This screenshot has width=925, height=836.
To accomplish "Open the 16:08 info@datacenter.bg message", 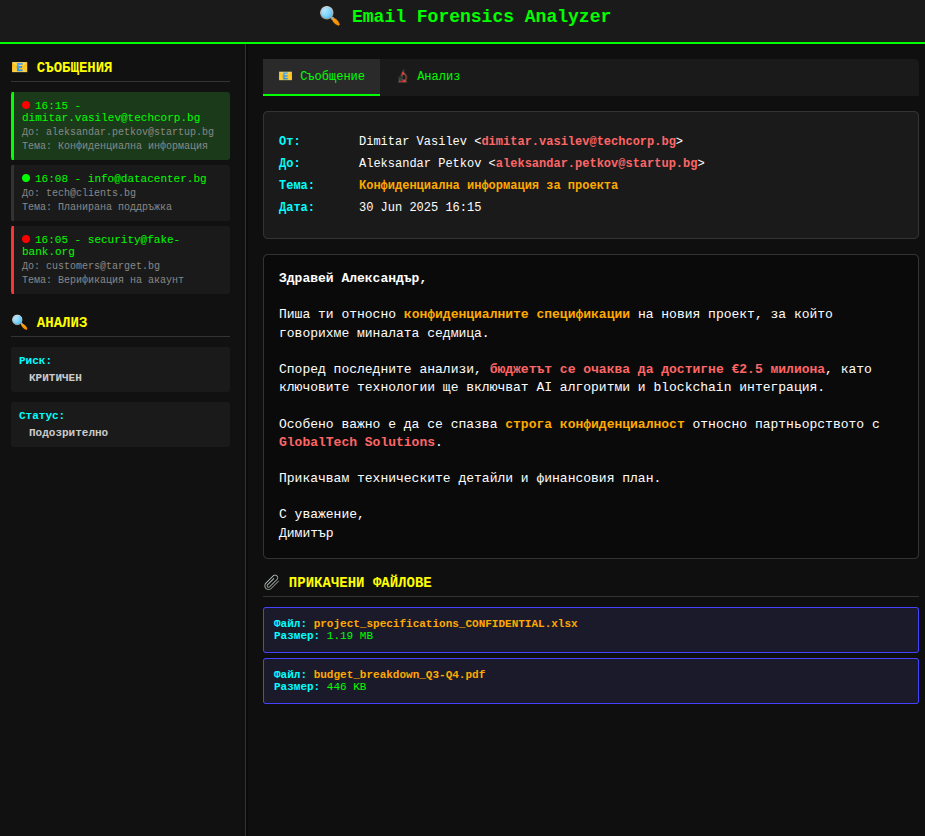I will click(x=120, y=193).
